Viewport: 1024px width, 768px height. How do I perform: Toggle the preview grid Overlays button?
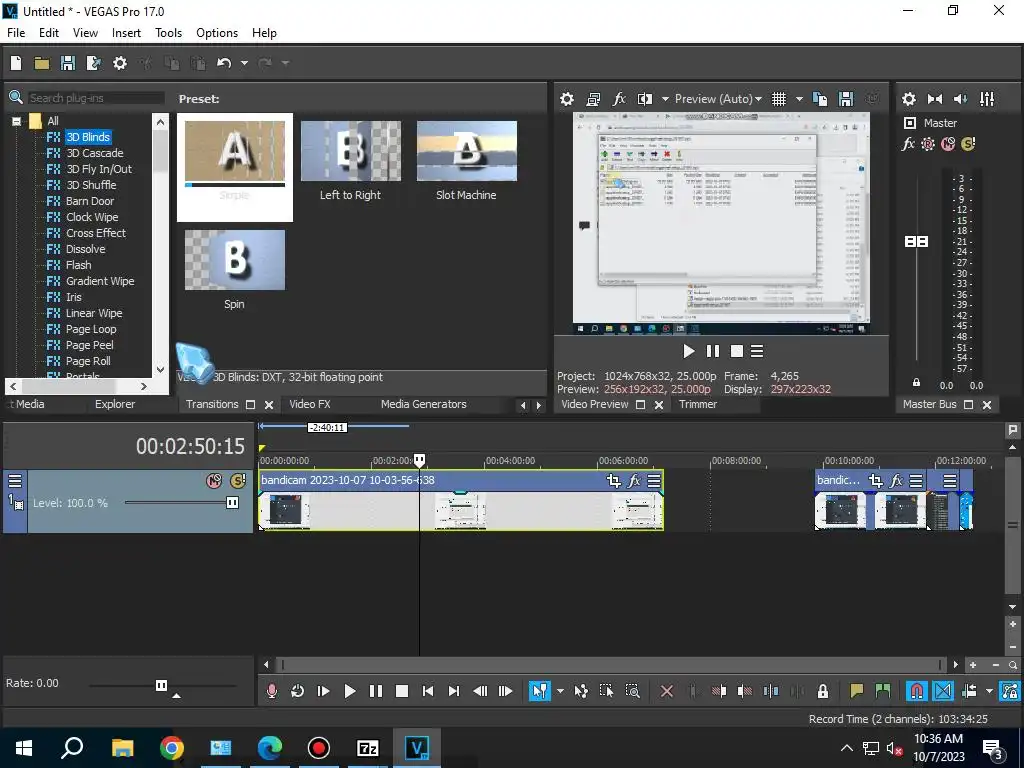click(x=778, y=99)
